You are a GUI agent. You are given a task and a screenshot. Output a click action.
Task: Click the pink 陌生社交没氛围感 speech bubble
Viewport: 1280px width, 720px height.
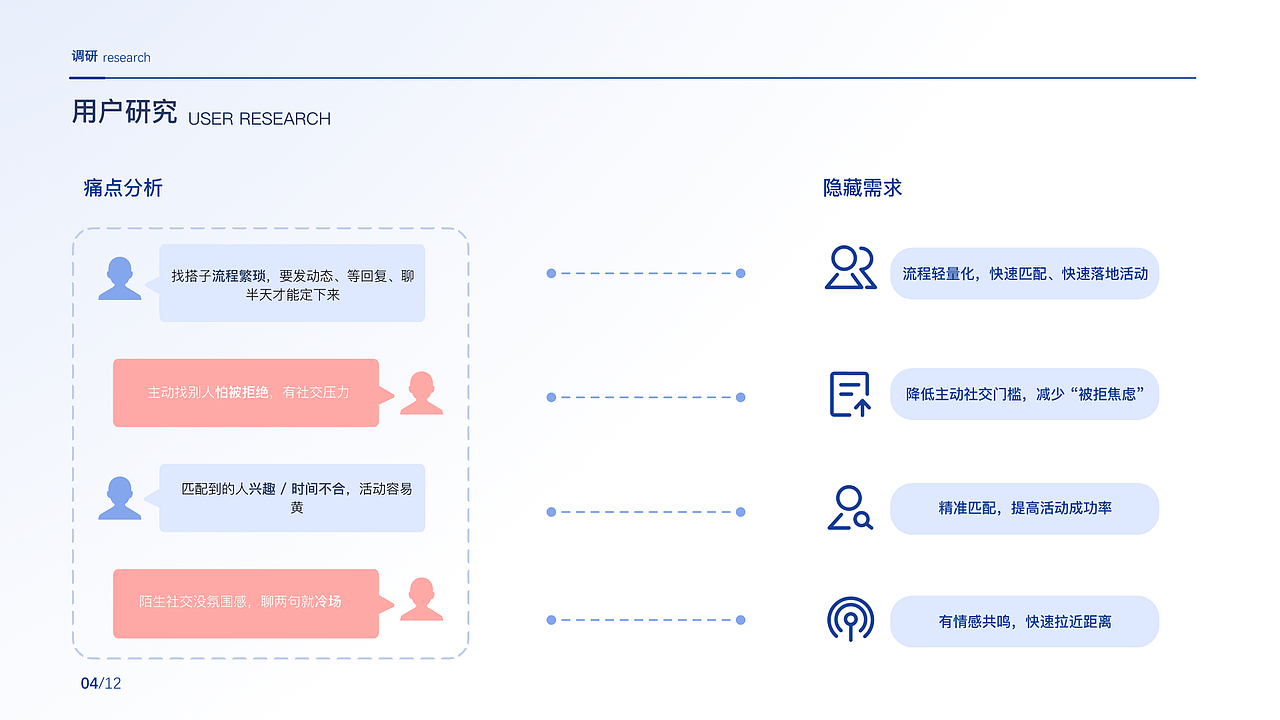(253, 604)
